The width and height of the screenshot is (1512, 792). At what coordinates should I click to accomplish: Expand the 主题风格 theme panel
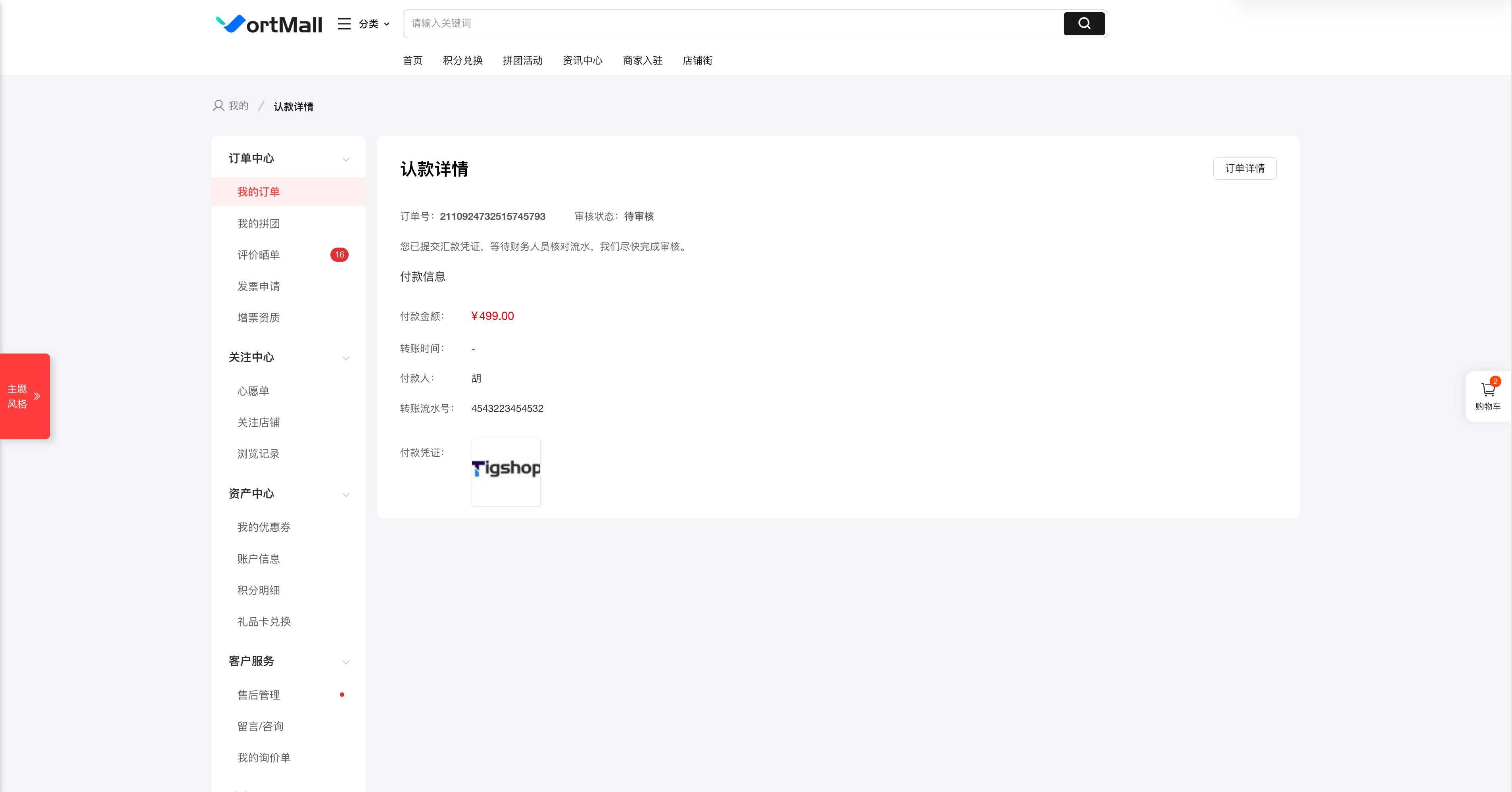click(25, 396)
